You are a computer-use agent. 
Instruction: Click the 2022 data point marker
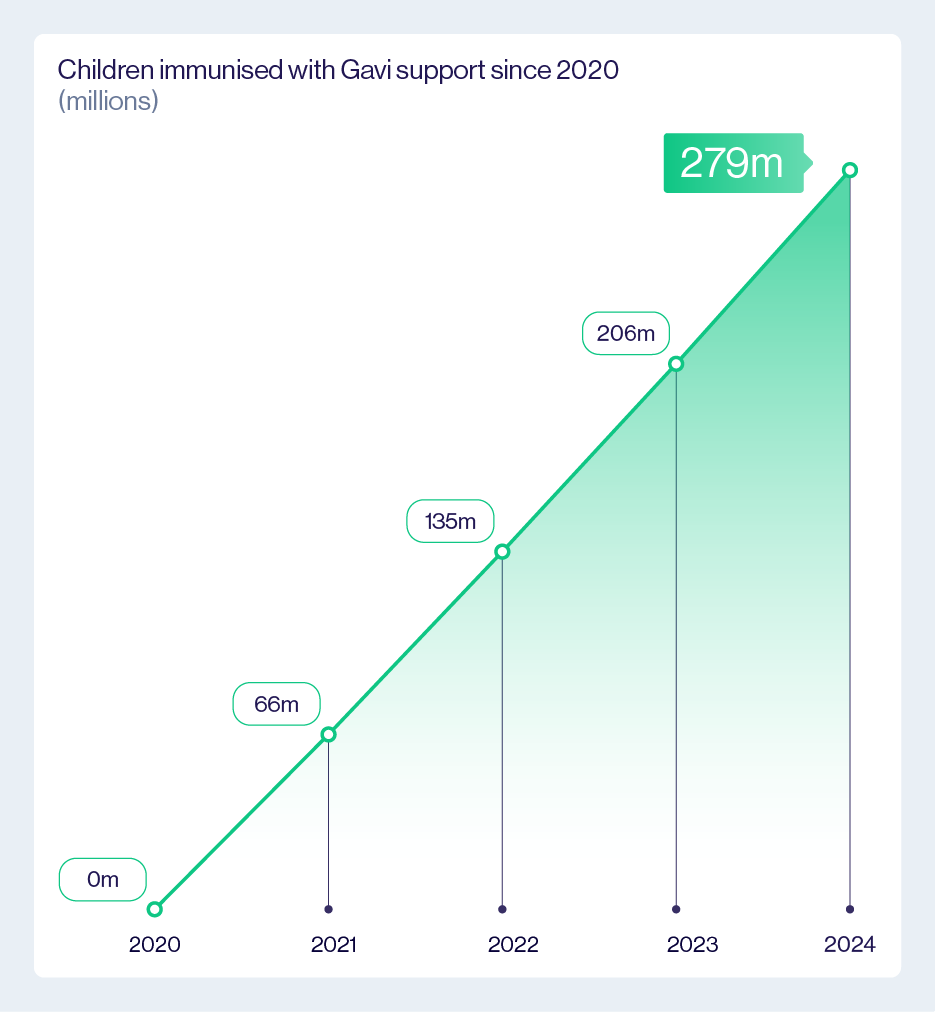coord(502,552)
